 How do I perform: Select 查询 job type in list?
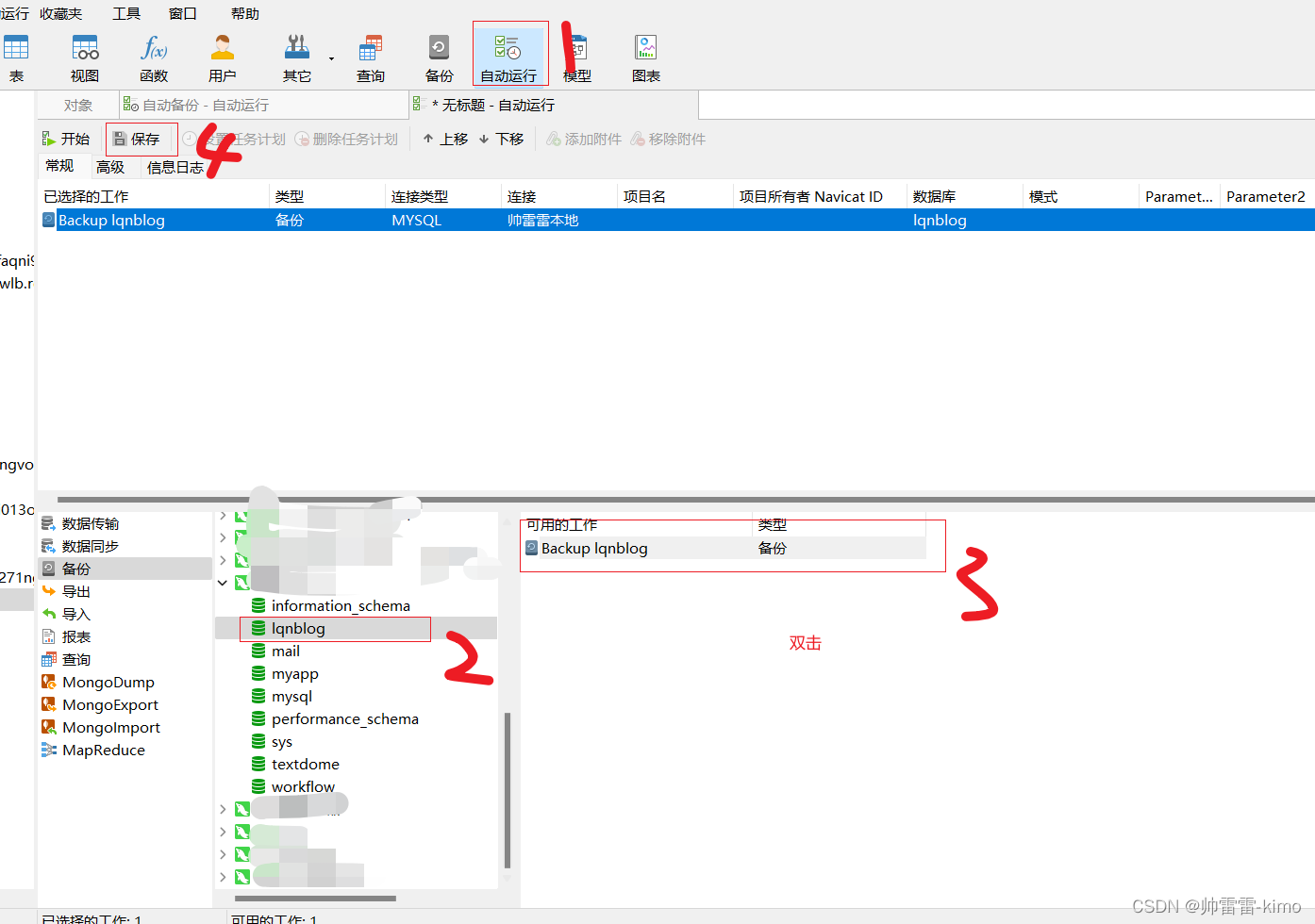[125, 659]
